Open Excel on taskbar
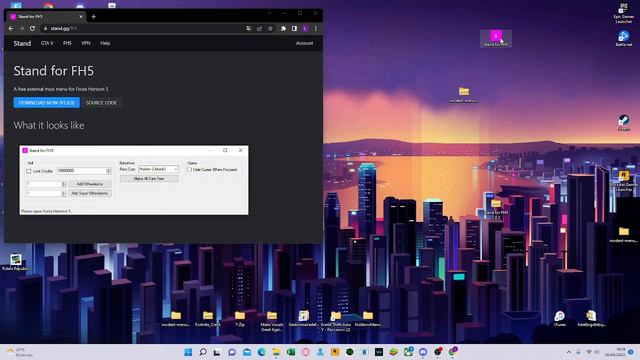 pos(291,352)
